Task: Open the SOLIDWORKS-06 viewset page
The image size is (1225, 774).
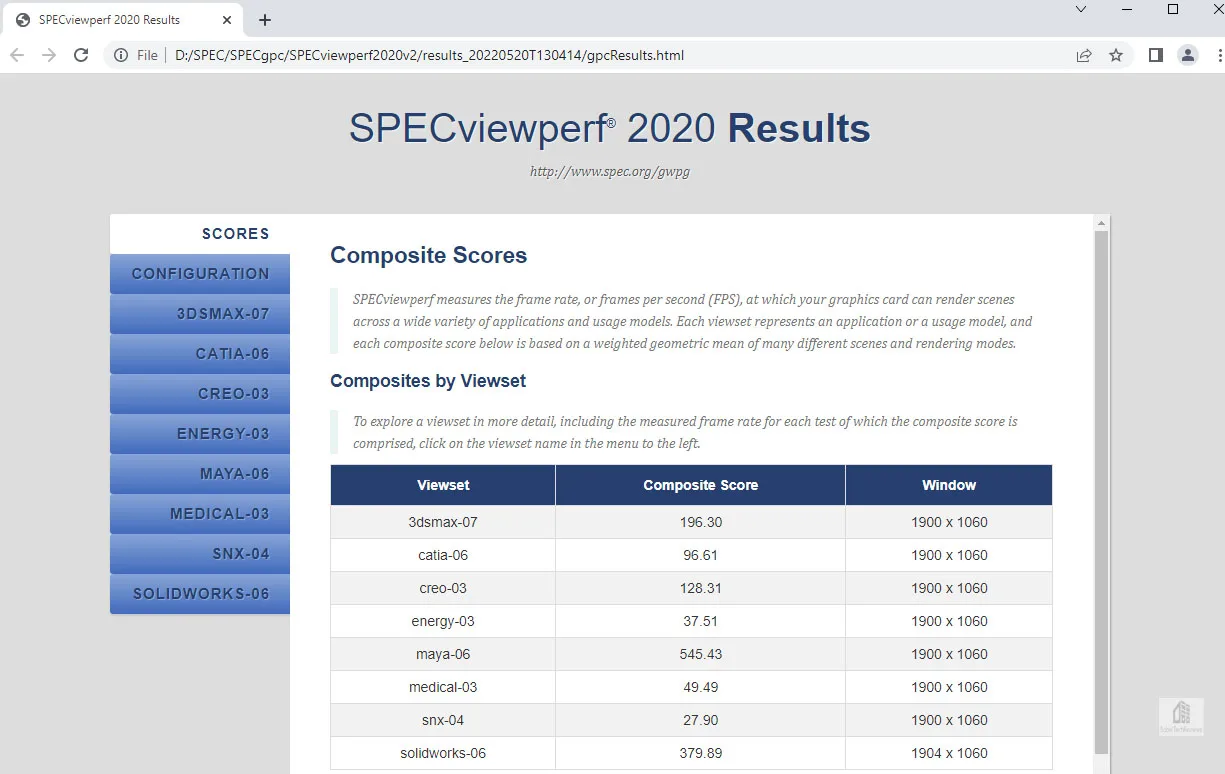Action: tap(200, 593)
